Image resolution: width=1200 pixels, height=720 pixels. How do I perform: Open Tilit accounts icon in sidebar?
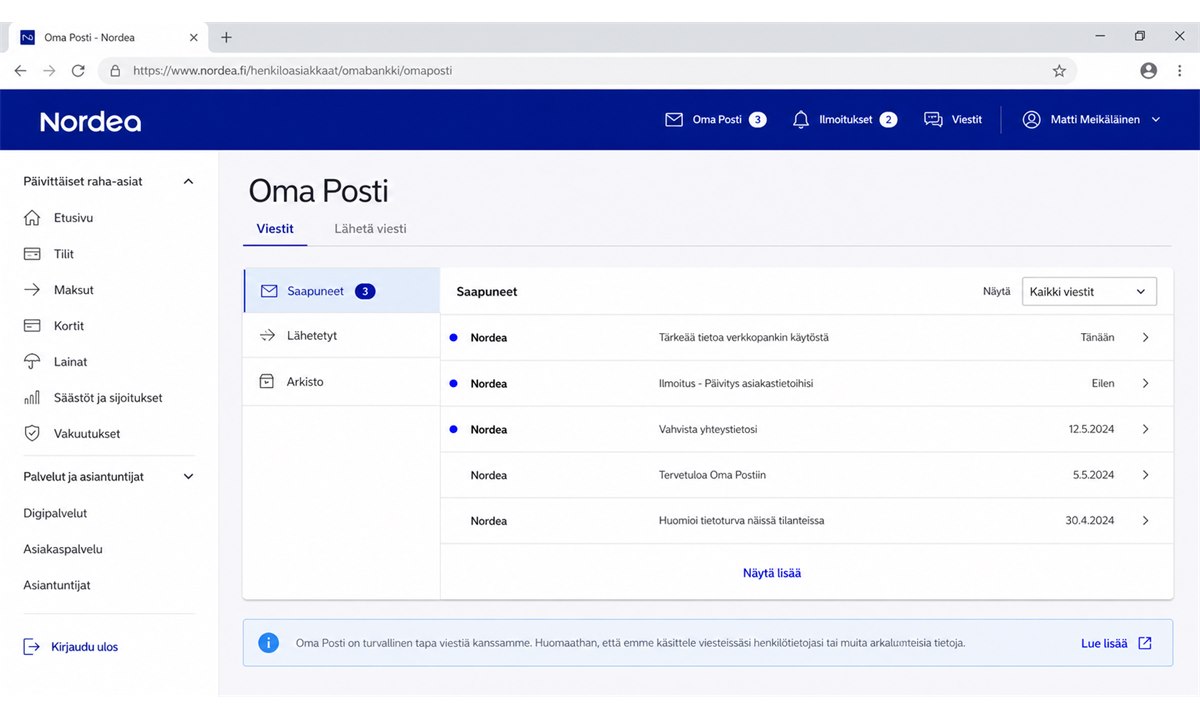click(32, 254)
